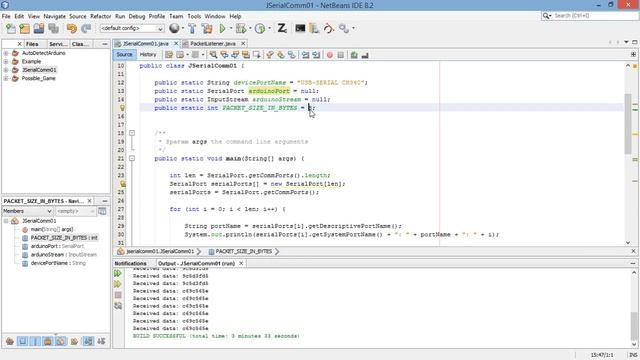Expand the JSerialComm01 project node
The height and width of the screenshot is (360, 640).
(6, 70)
